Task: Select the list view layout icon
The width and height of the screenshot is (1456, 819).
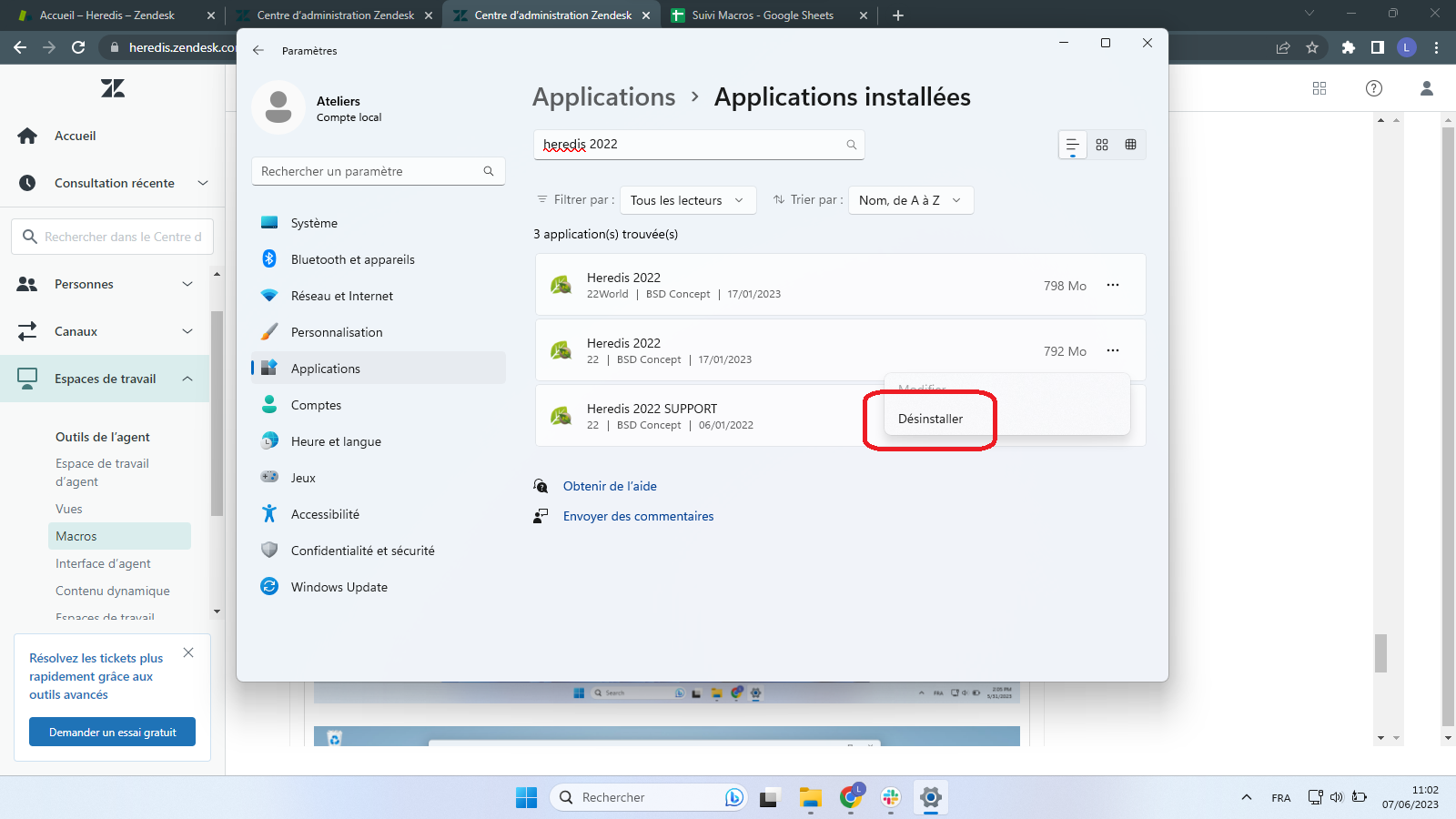Action: click(x=1072, y=145)
